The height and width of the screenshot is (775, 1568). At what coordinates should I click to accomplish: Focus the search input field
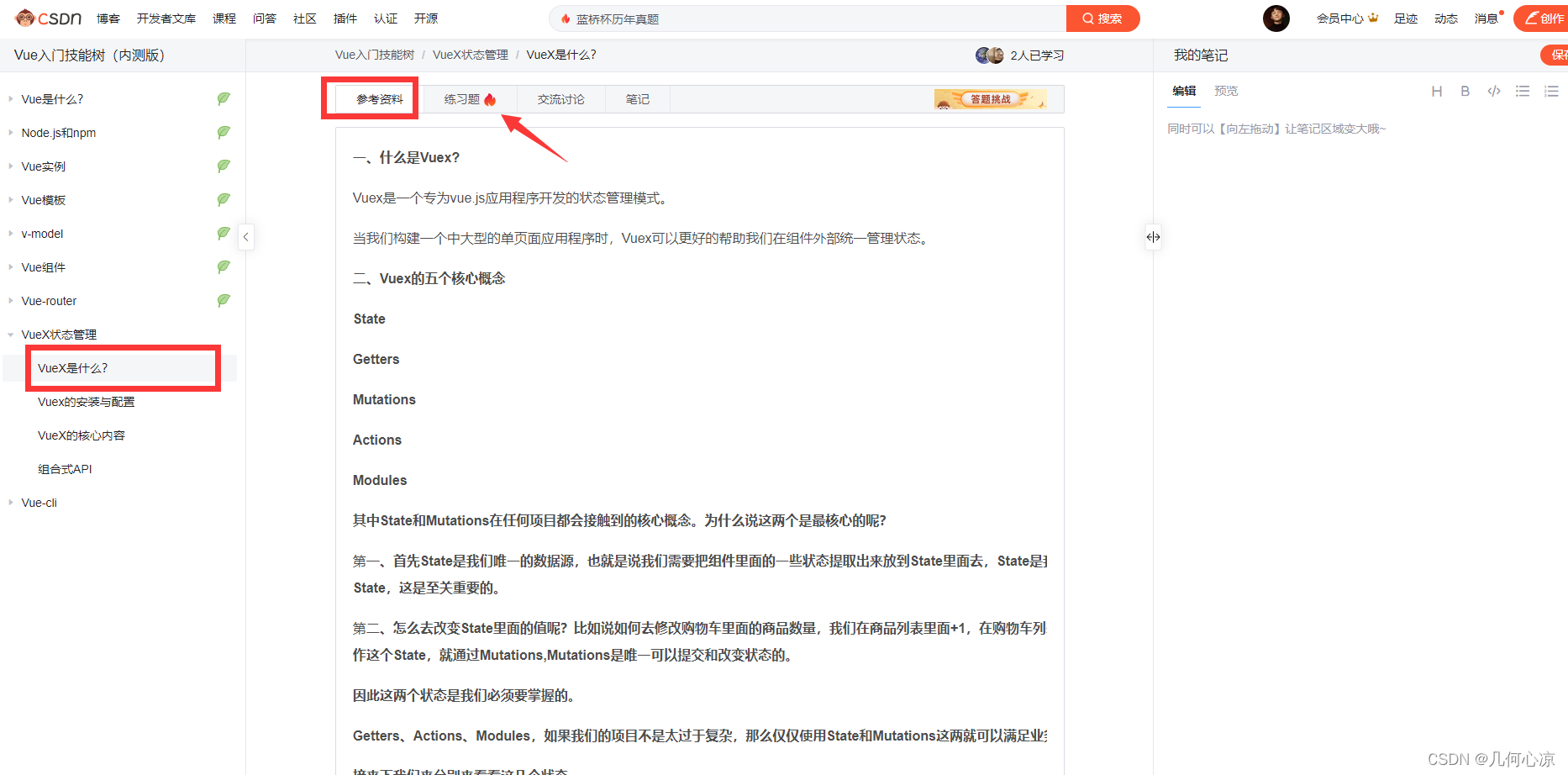coord(808,18)
